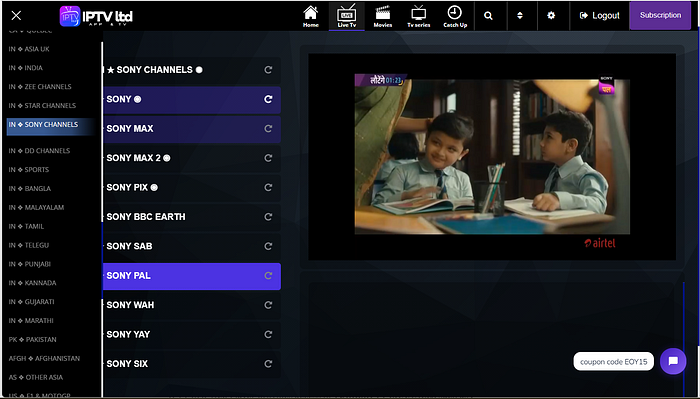Viewport: 700px width, 399px height.
Task: Click the video player preview
Action: tap(492, 157)
